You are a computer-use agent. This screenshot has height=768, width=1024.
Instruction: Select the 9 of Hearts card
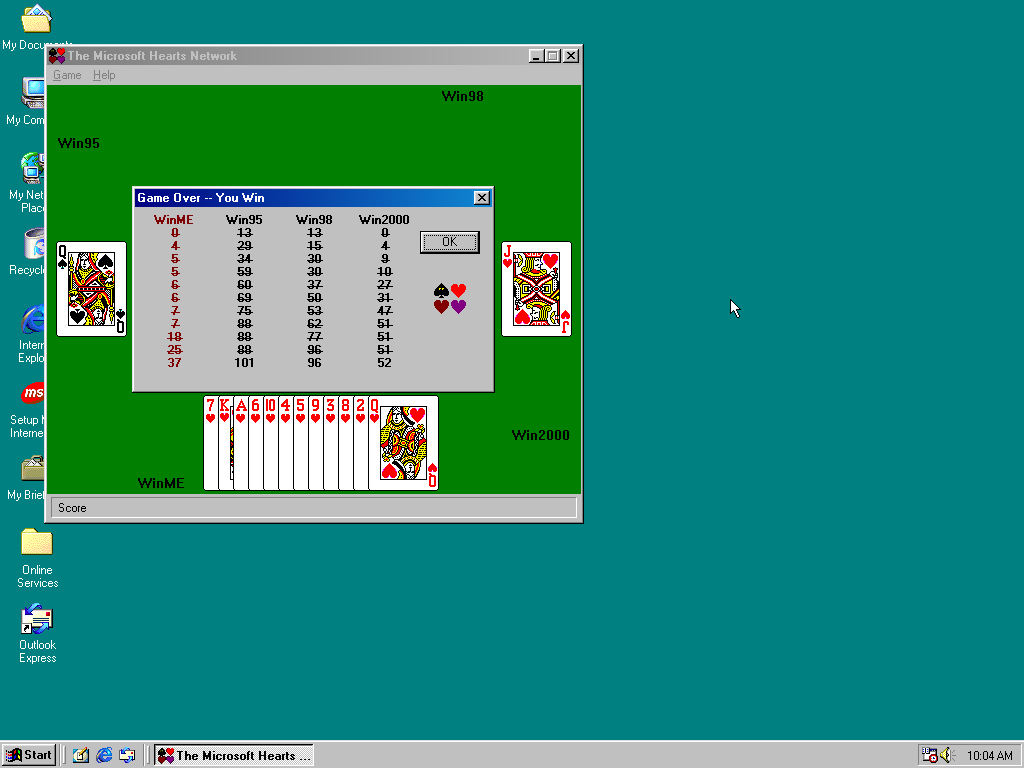[315, 443]
